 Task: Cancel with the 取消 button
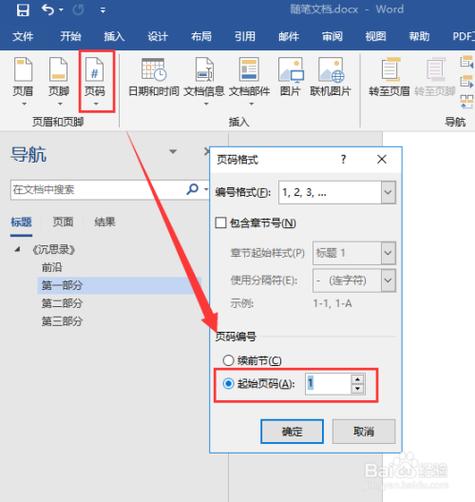coord(364,431)
